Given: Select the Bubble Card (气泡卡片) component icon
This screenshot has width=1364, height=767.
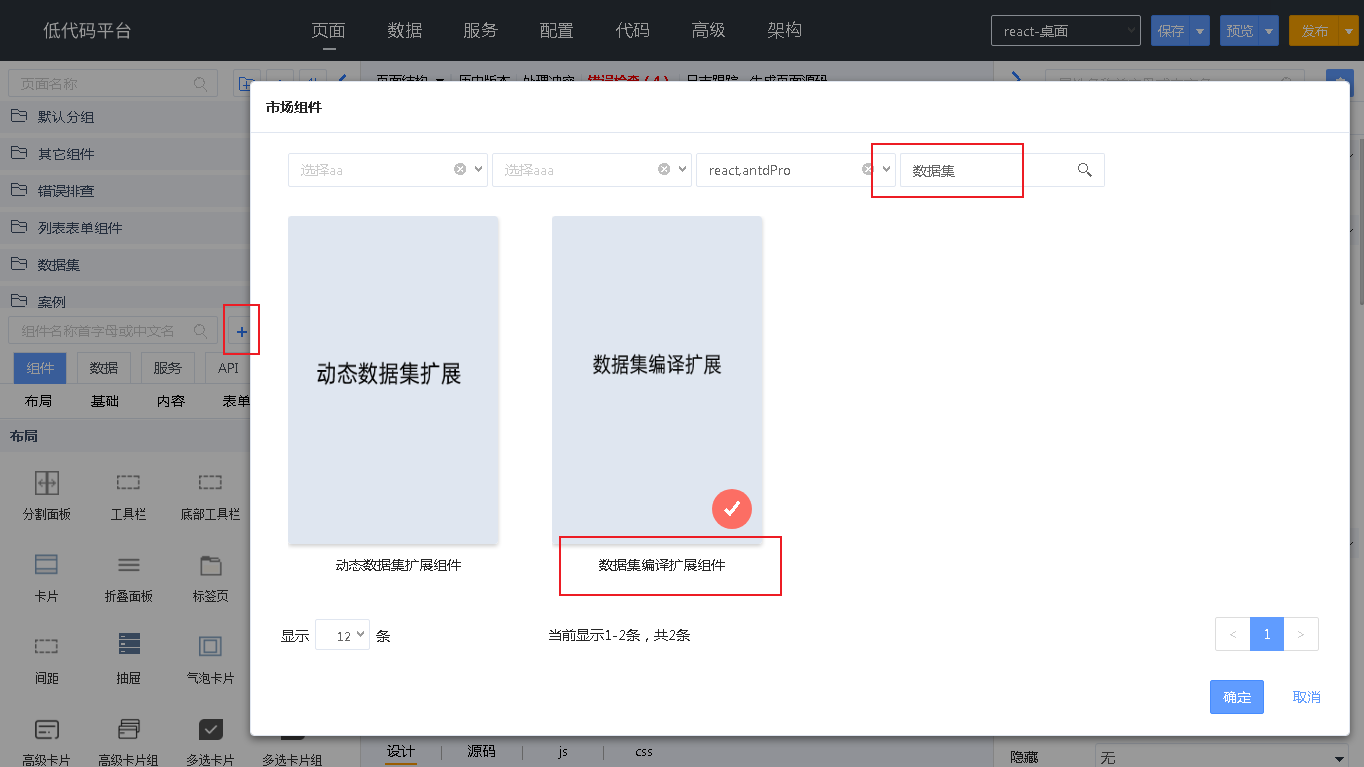Looking at the screenshot, I should pyautogui.click(x=210, y=646).
